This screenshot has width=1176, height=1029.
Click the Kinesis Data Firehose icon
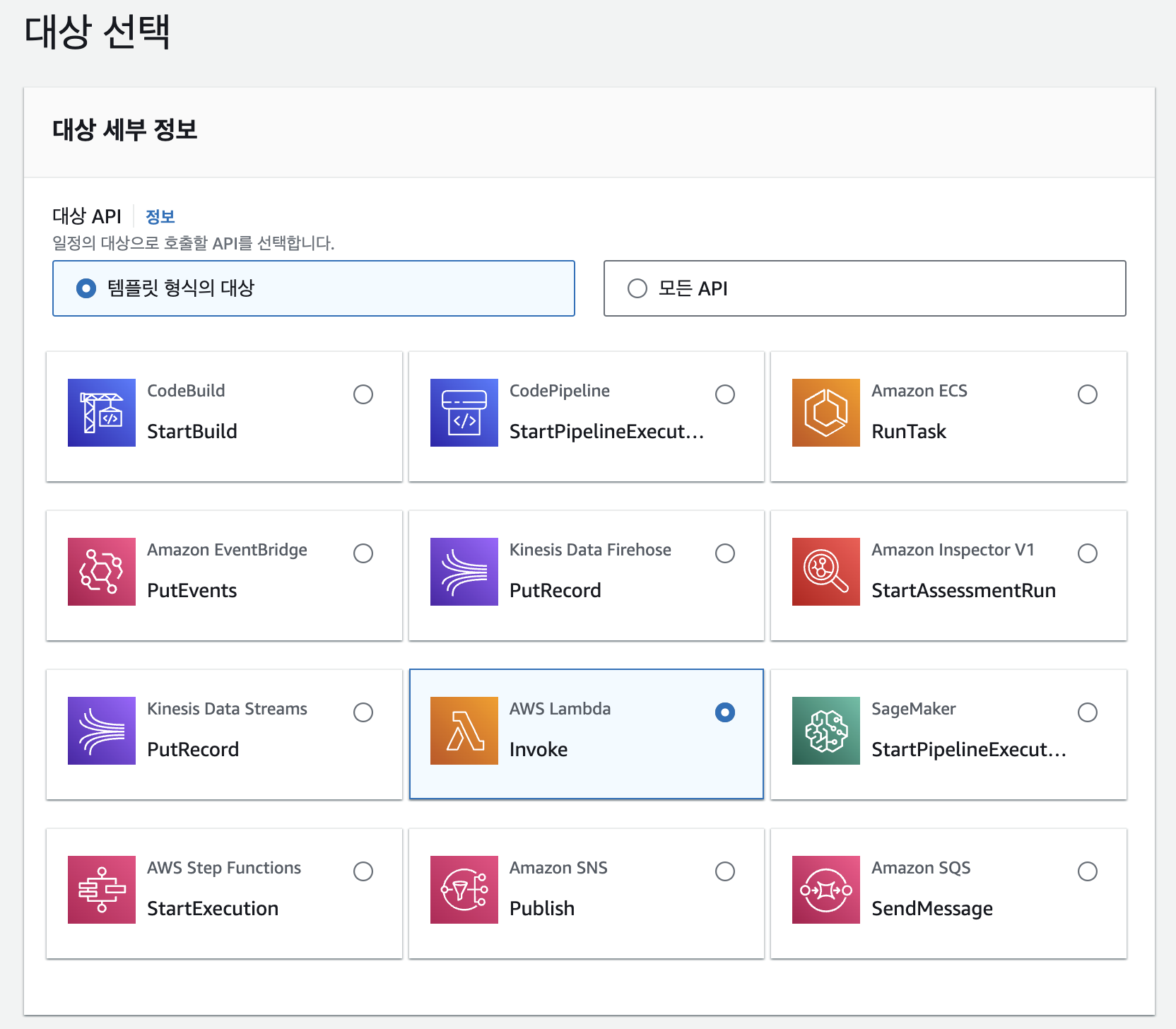click(464, 572)
